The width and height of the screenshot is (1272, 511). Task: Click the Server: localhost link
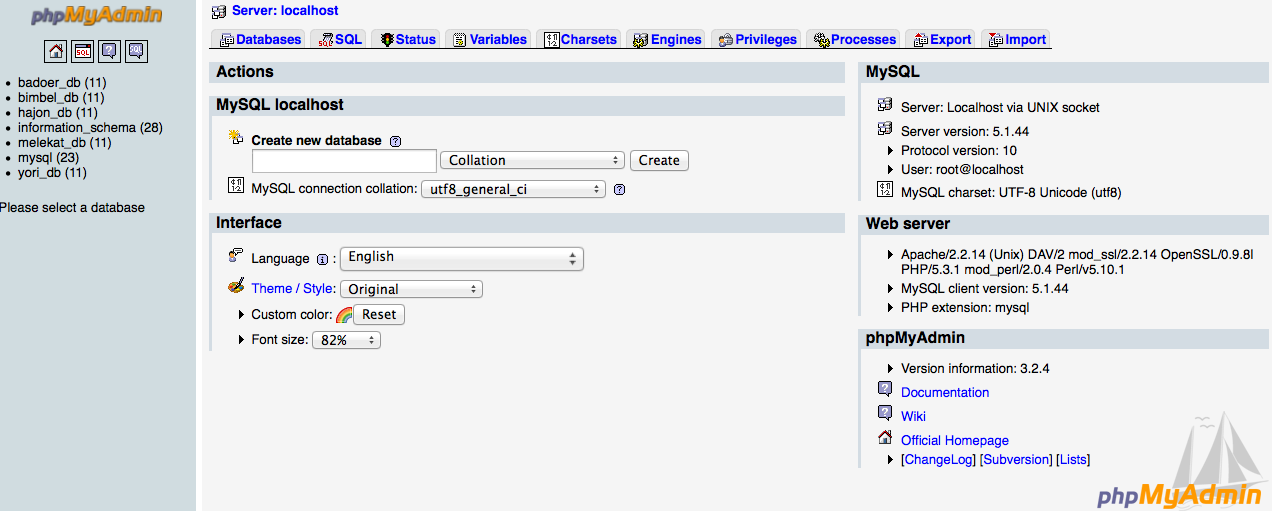tap(285, 11)
